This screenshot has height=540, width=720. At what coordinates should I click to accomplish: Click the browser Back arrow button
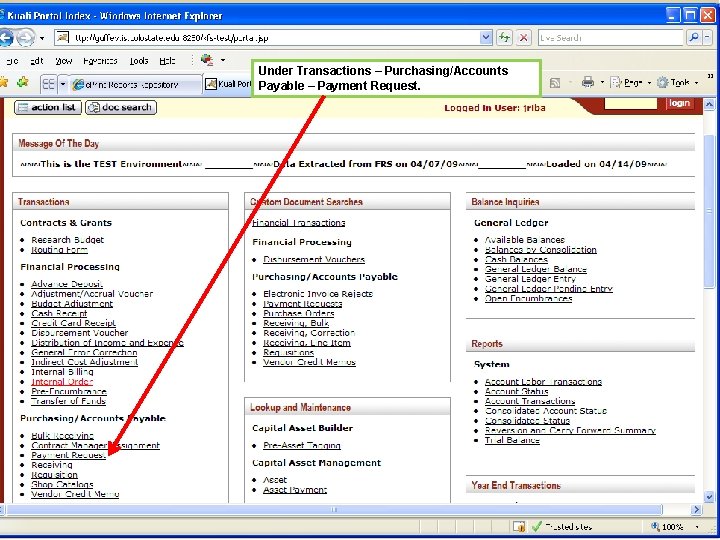[x=6, y=38]
